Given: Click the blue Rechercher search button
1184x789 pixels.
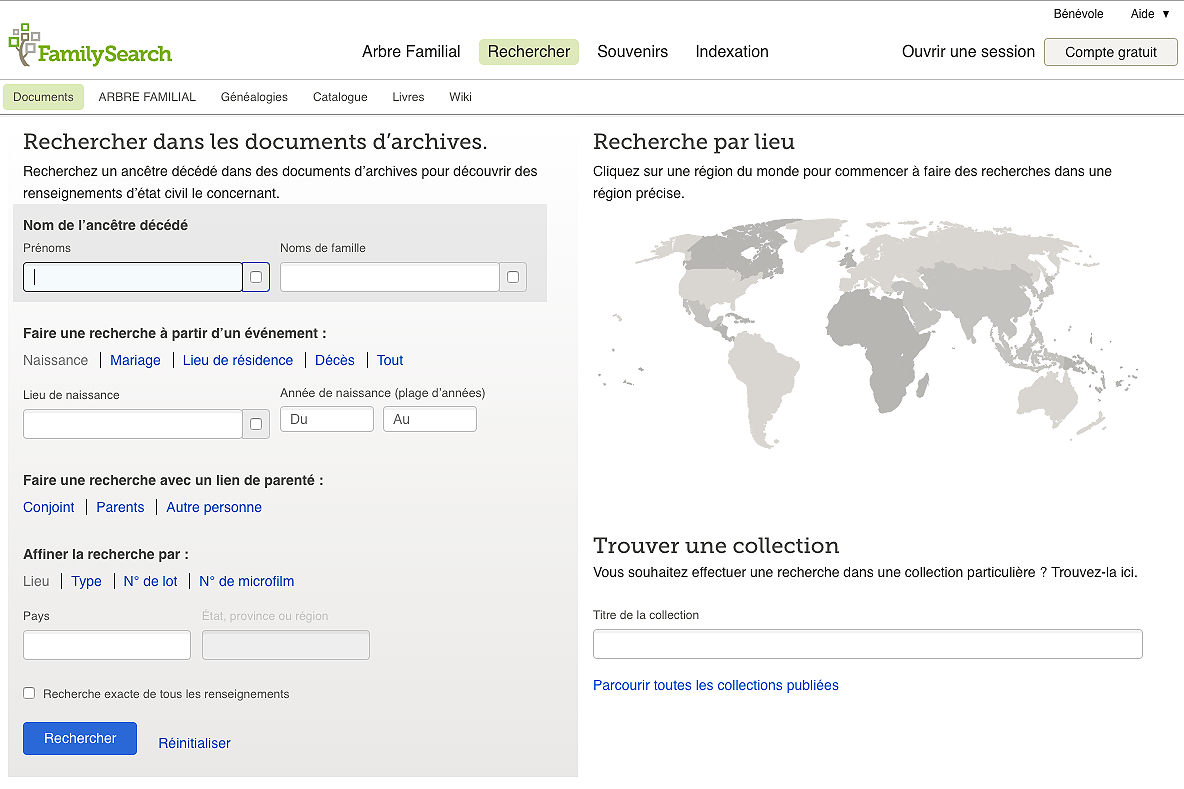Looking at the screenshot, I should (x=80, y=738).
